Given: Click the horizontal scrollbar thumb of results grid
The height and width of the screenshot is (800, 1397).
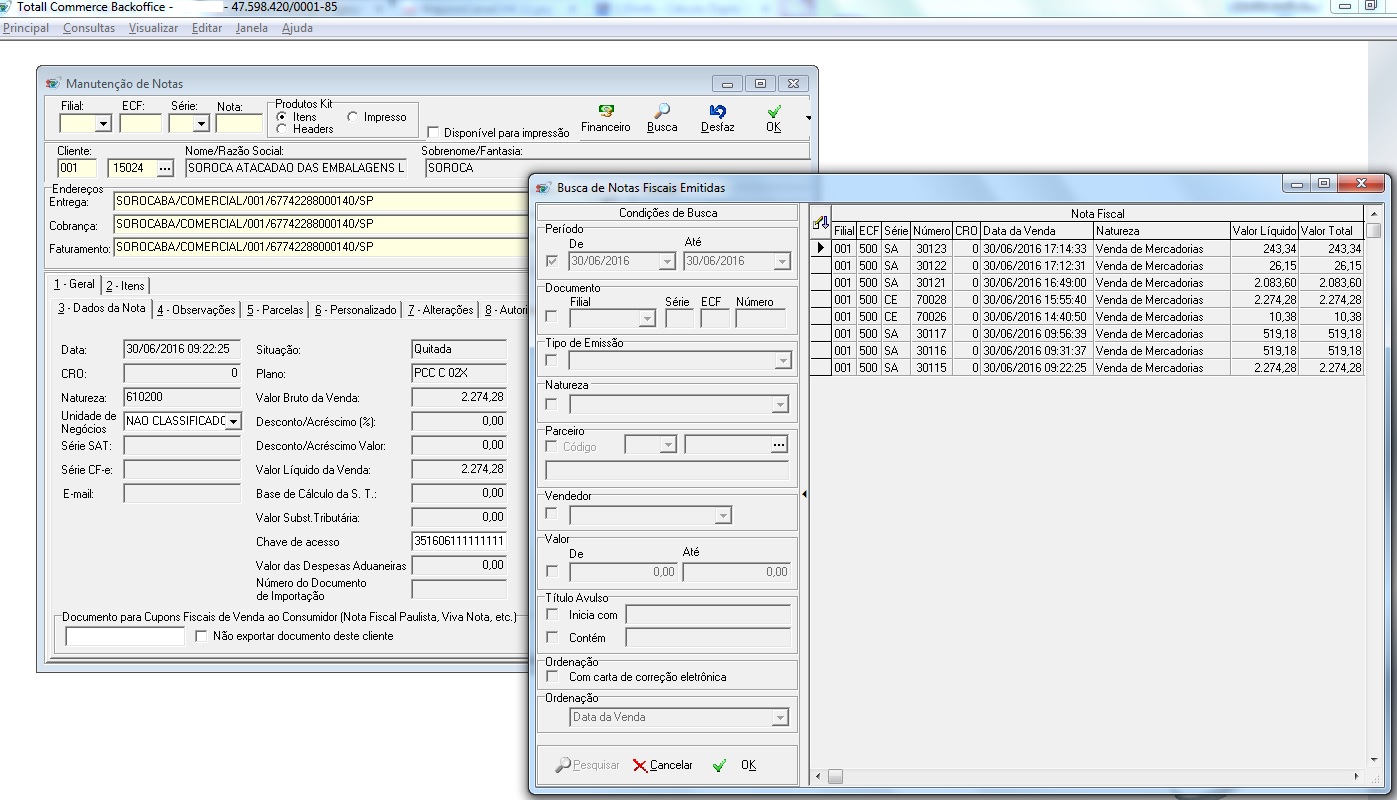Looking at the screenshot, I should (x=835, y=776).
